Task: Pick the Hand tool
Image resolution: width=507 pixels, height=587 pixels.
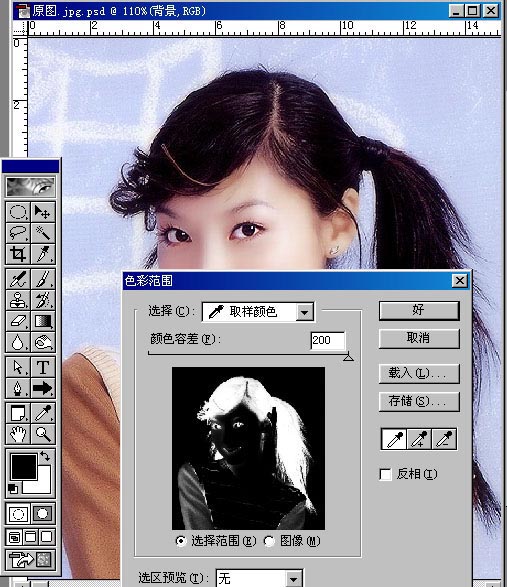Action: point(18,434)
